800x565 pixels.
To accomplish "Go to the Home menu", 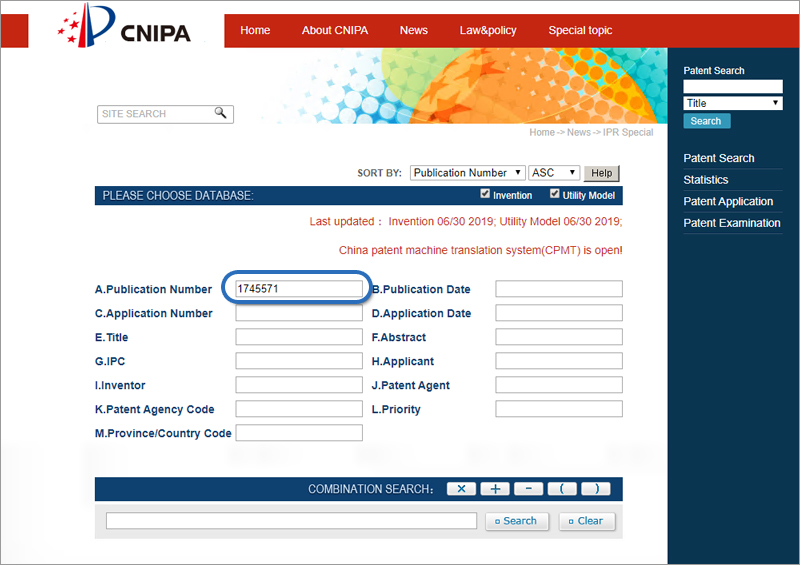I will (255, 31).
